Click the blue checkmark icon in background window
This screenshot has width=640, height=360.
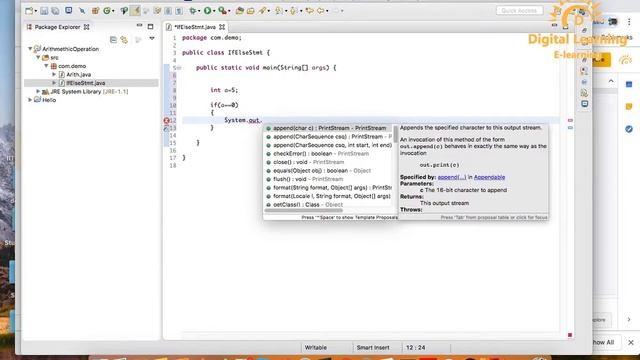(629, 129)
